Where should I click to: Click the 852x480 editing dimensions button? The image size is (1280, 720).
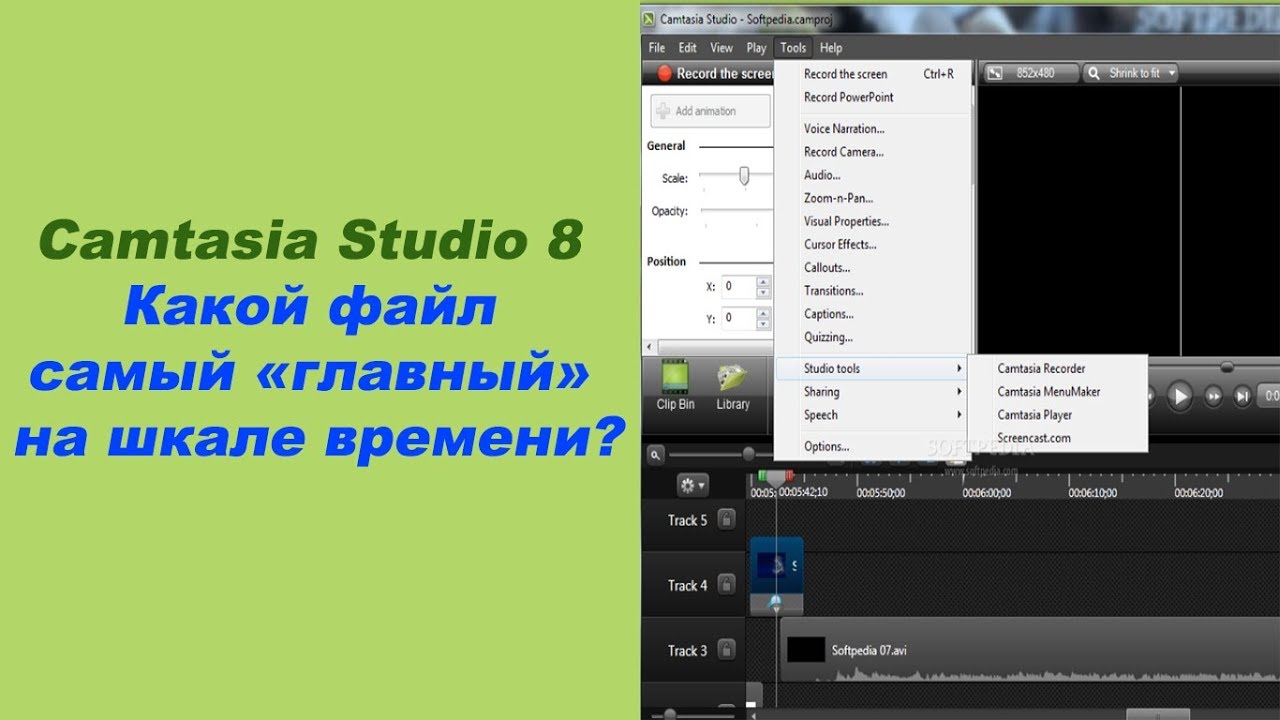pyautogui.click(x=1030, y=73)
